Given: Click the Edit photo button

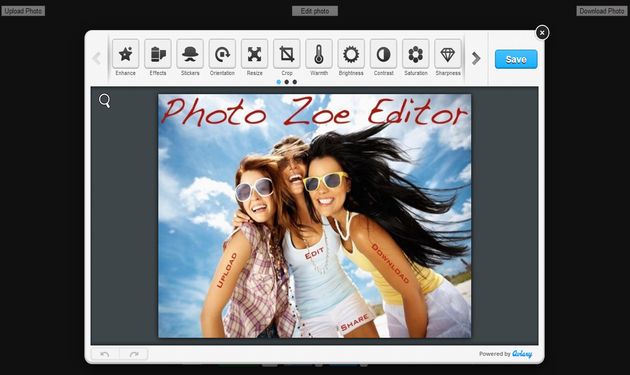Looking at the screenshot, I should point(315,11).
